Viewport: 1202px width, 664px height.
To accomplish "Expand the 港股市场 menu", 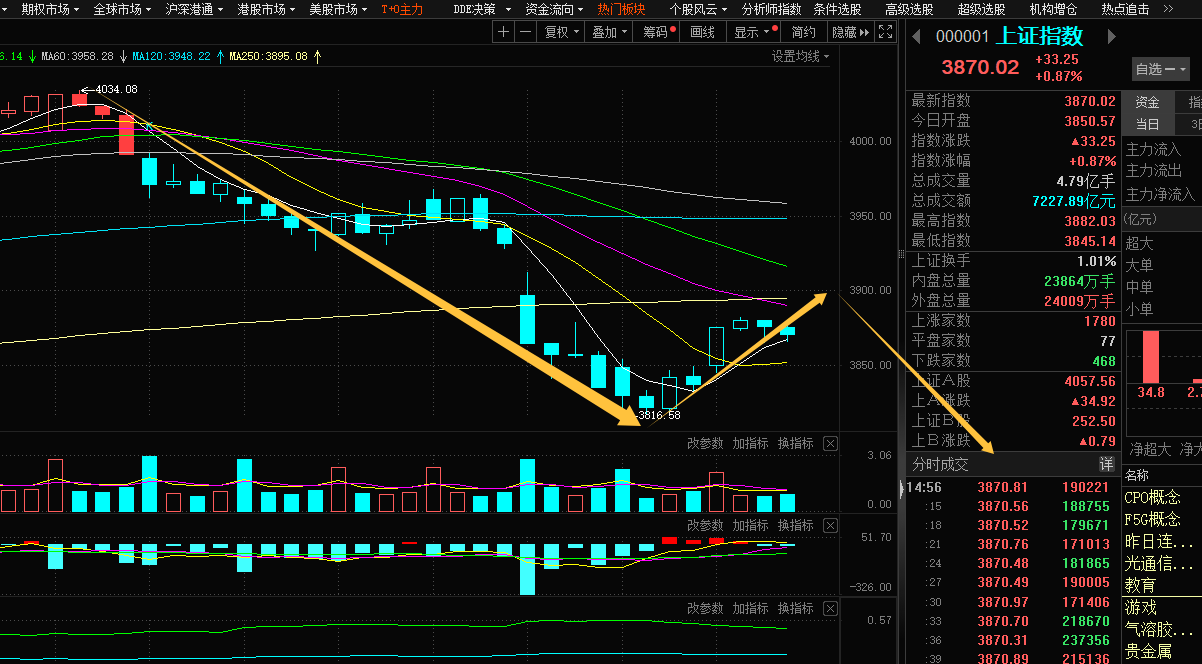I will pyautogui.click(x=266, y=9).
